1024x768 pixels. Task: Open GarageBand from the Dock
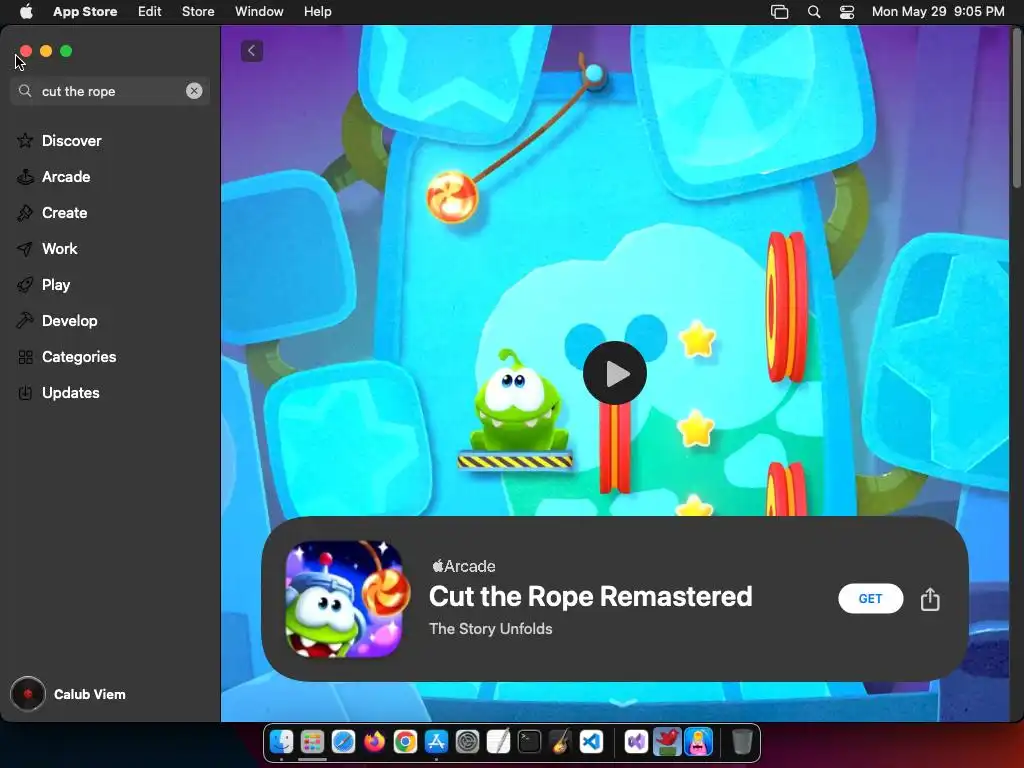[x=560, y=742]
